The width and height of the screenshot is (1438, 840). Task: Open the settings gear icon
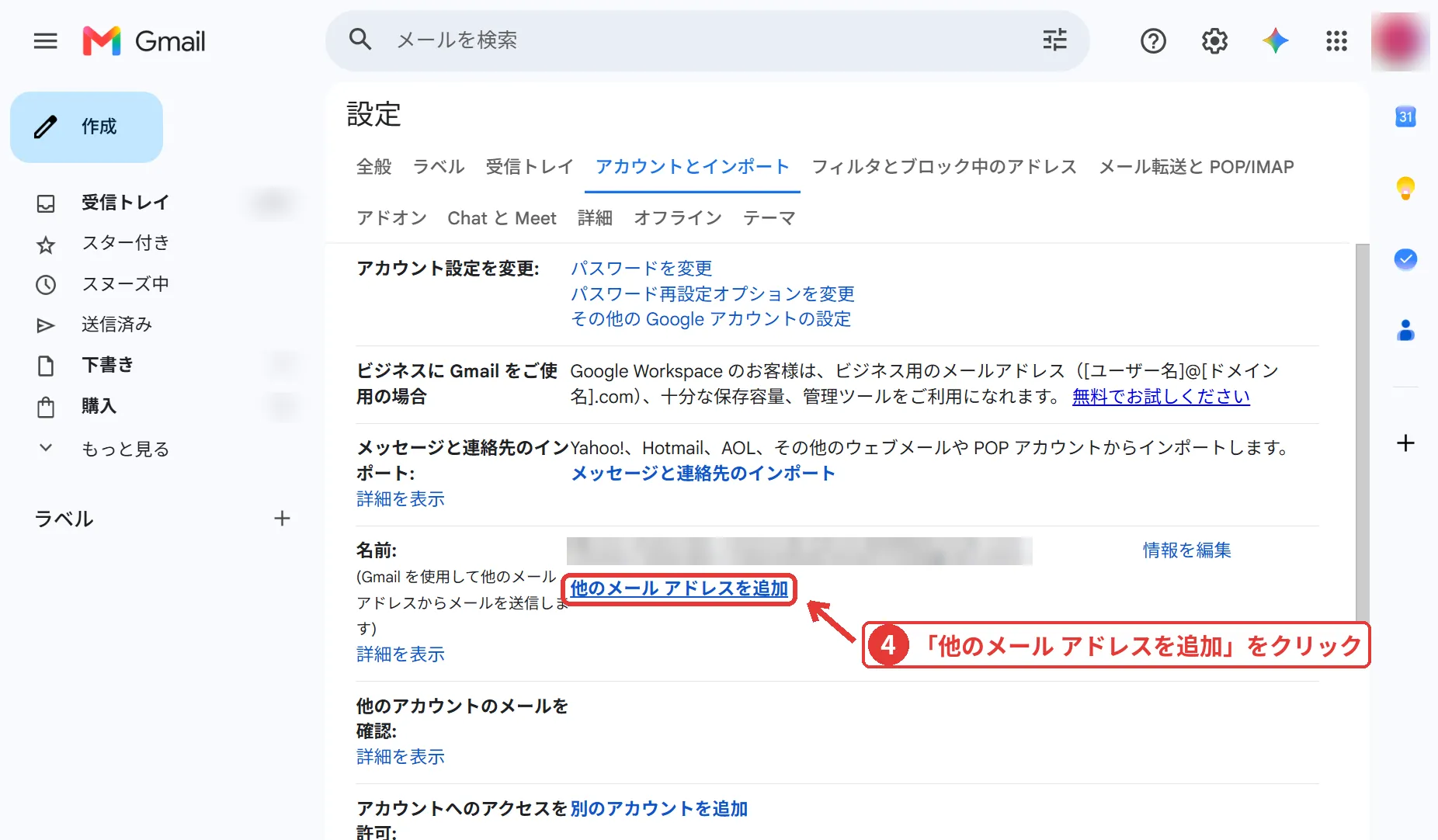tap(1214, 40)
